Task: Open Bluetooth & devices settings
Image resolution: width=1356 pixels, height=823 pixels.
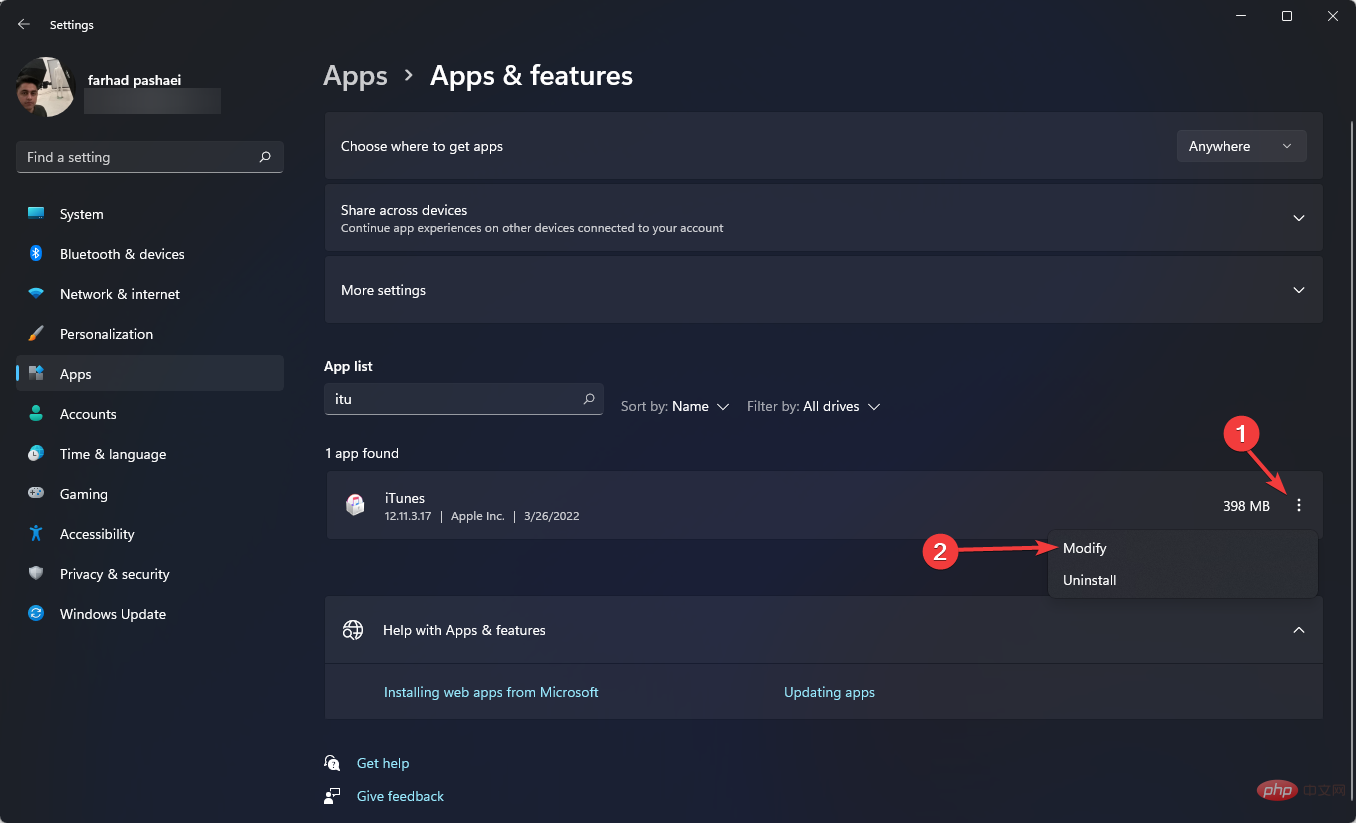Action: pos(121,254)
